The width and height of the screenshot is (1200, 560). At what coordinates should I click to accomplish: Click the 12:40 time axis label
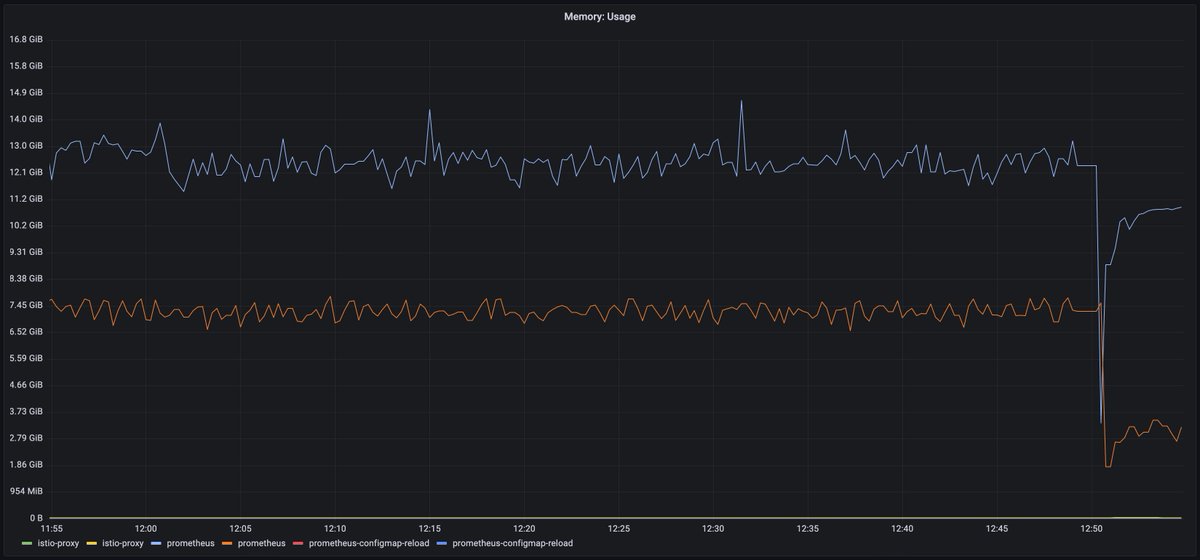[x=902, y=528]
